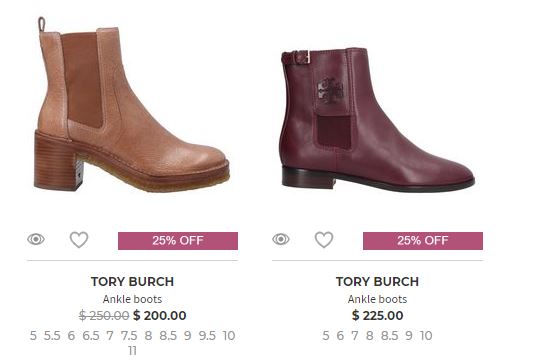Open quick view eye icon for tan boot
This screenshot has width=536, height=363.
click(36, 239)
